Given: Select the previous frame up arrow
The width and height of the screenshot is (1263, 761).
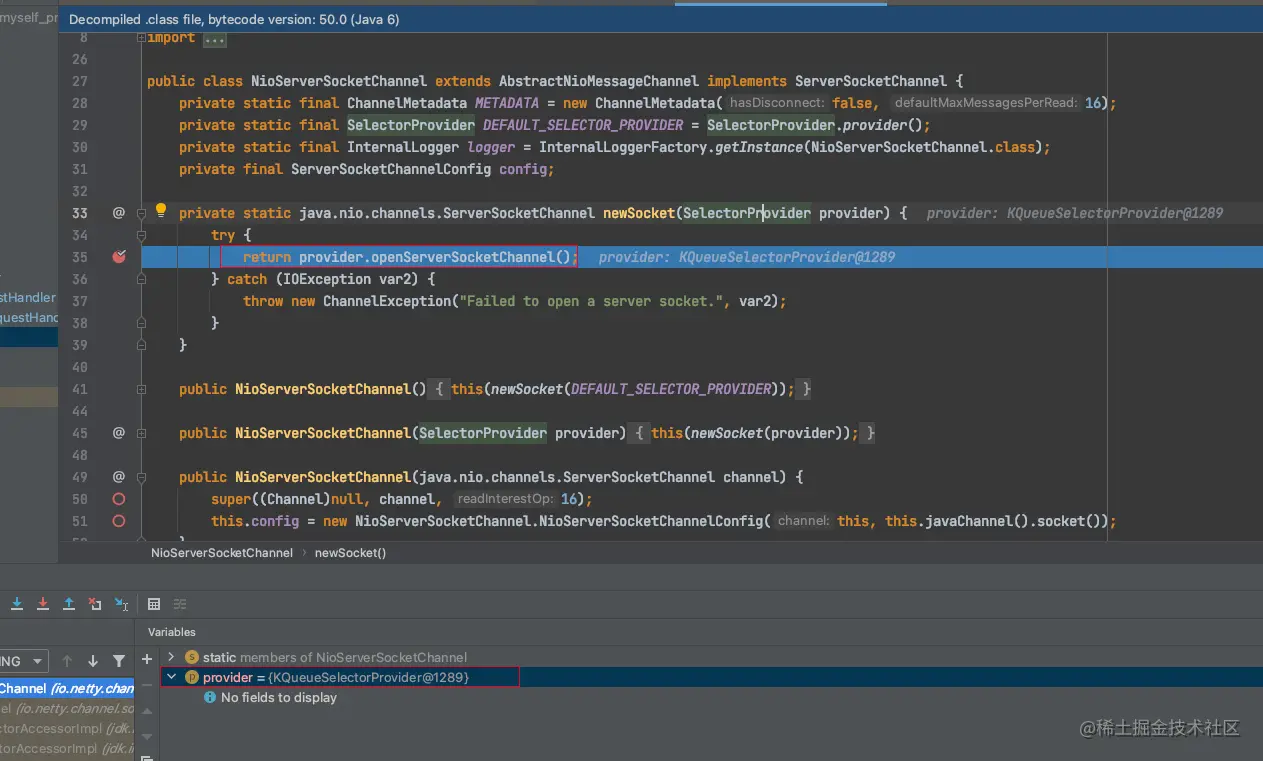Looking at the screenshot, I should [x=67, y=661].
